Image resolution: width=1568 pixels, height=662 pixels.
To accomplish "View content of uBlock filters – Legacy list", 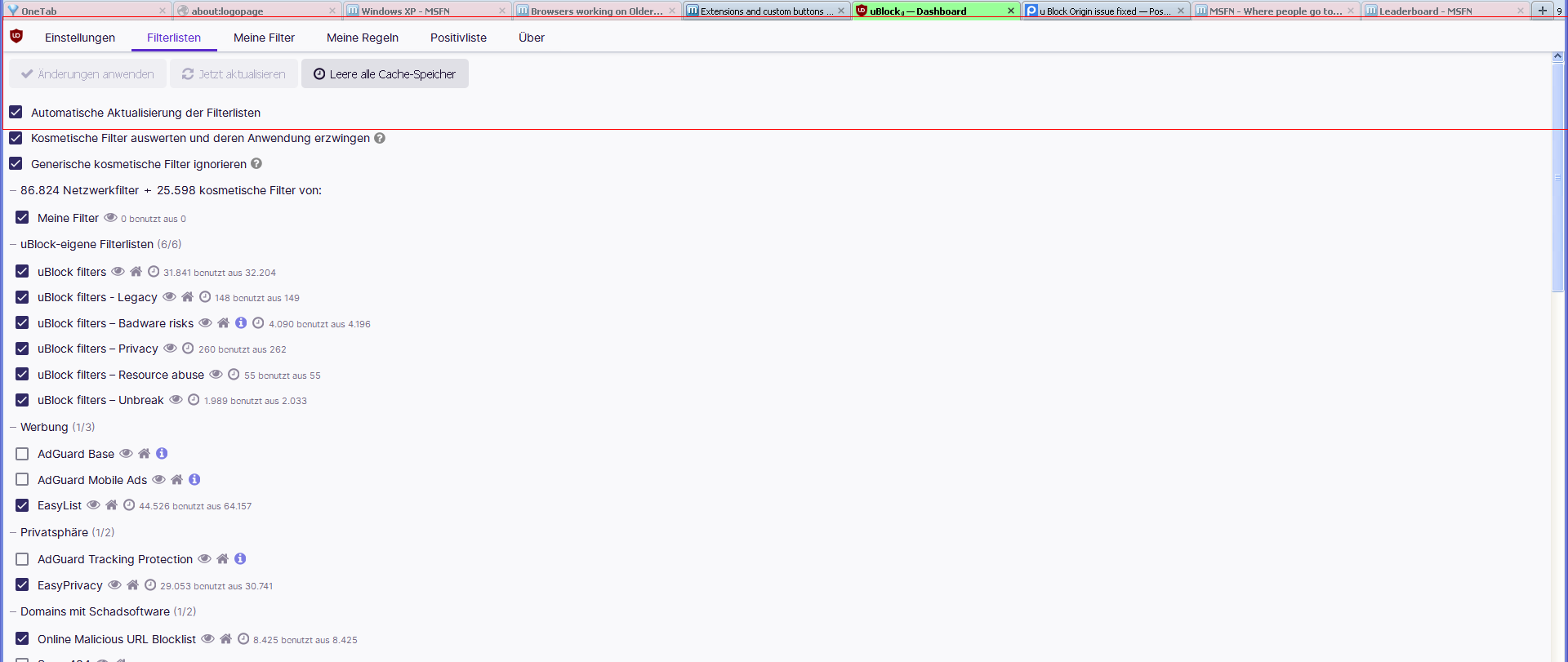I will point(169,297).
